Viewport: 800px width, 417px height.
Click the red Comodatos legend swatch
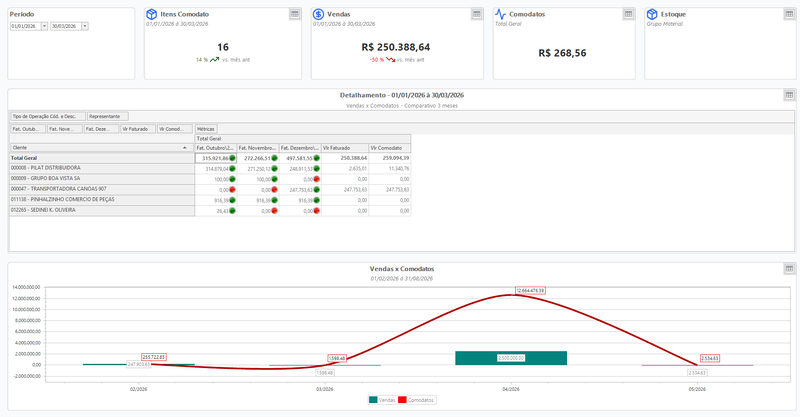coord(402,400)
